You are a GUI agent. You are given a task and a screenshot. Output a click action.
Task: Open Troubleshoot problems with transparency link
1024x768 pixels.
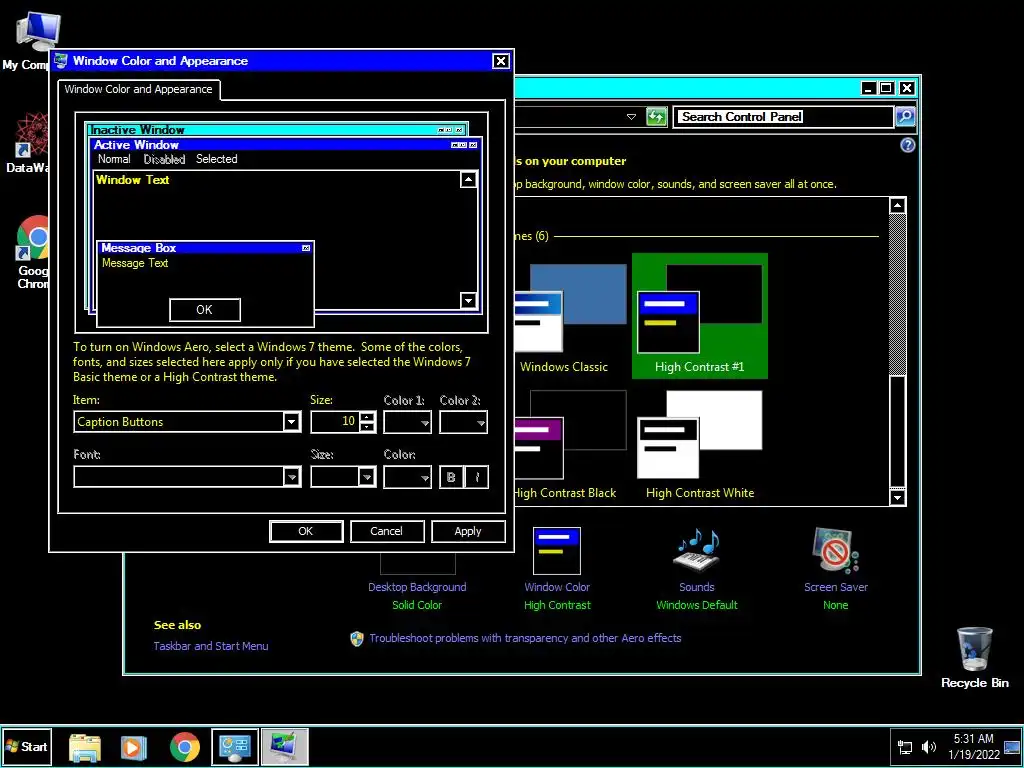point(525,638)
